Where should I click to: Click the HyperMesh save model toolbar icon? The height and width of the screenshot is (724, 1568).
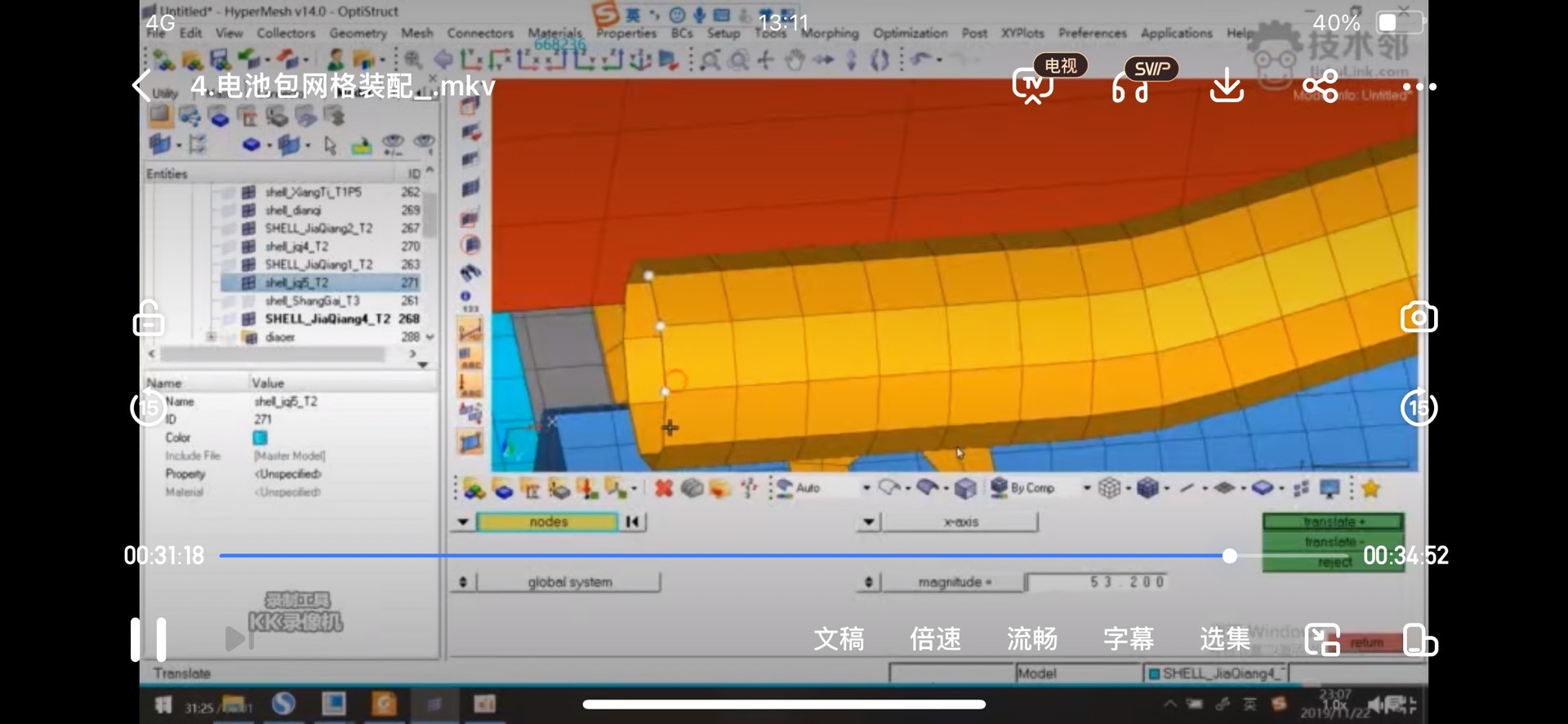(x=219, y=60)
